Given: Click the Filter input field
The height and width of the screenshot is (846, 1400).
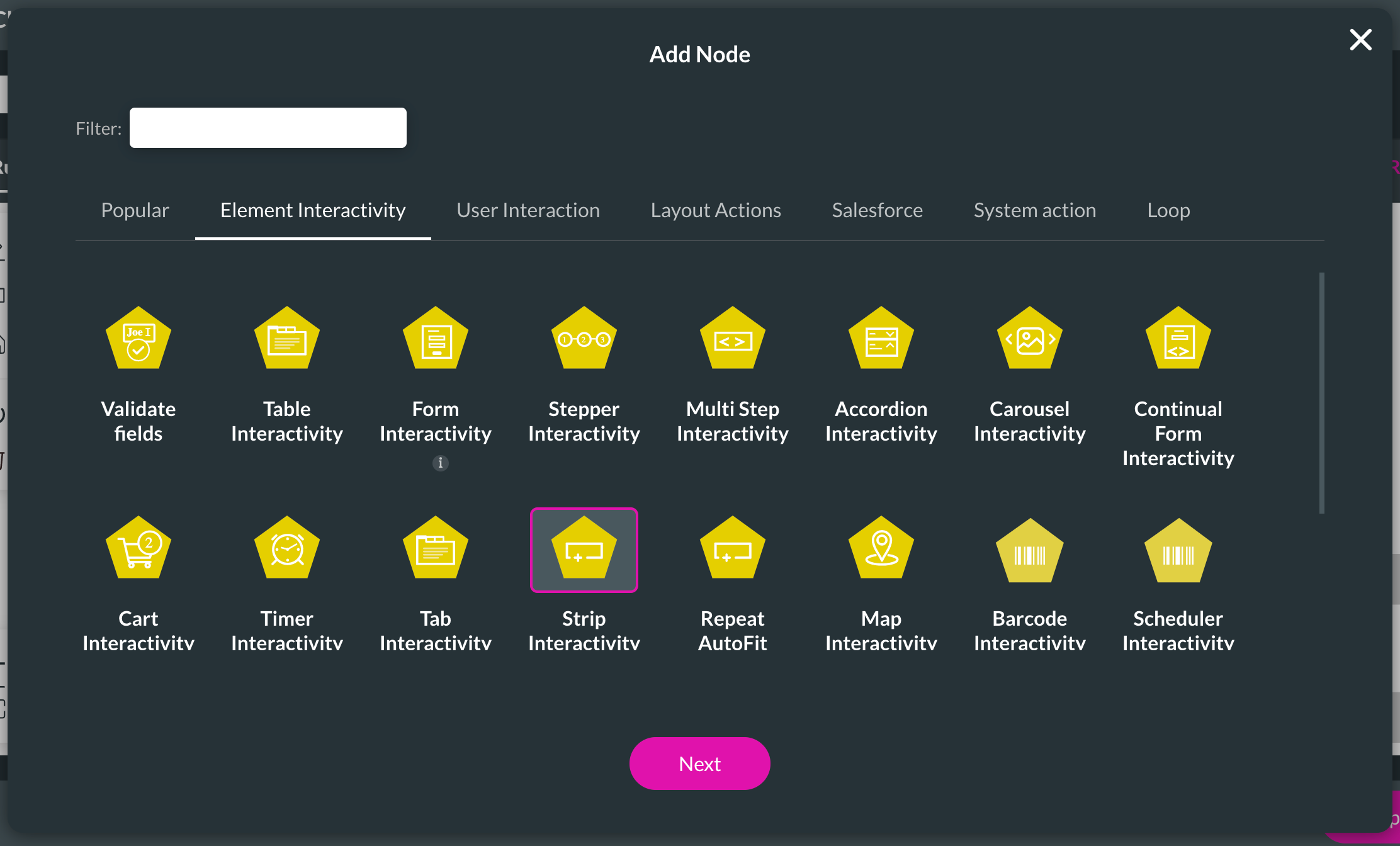Looking at the screenshot, I should click(x=269, y=128).
